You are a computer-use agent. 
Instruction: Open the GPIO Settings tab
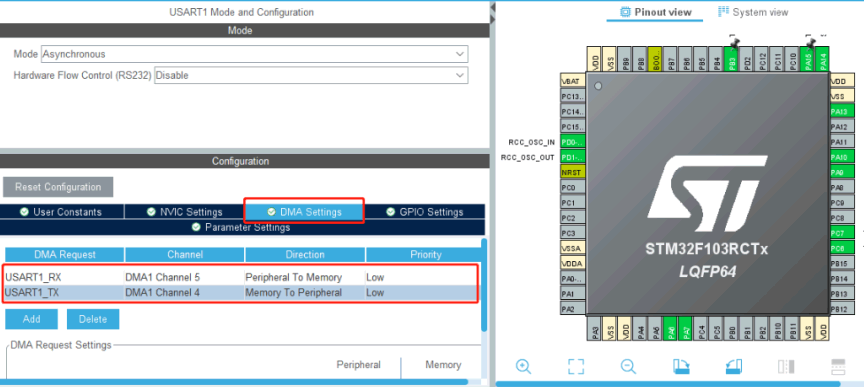tap(425, 212)
